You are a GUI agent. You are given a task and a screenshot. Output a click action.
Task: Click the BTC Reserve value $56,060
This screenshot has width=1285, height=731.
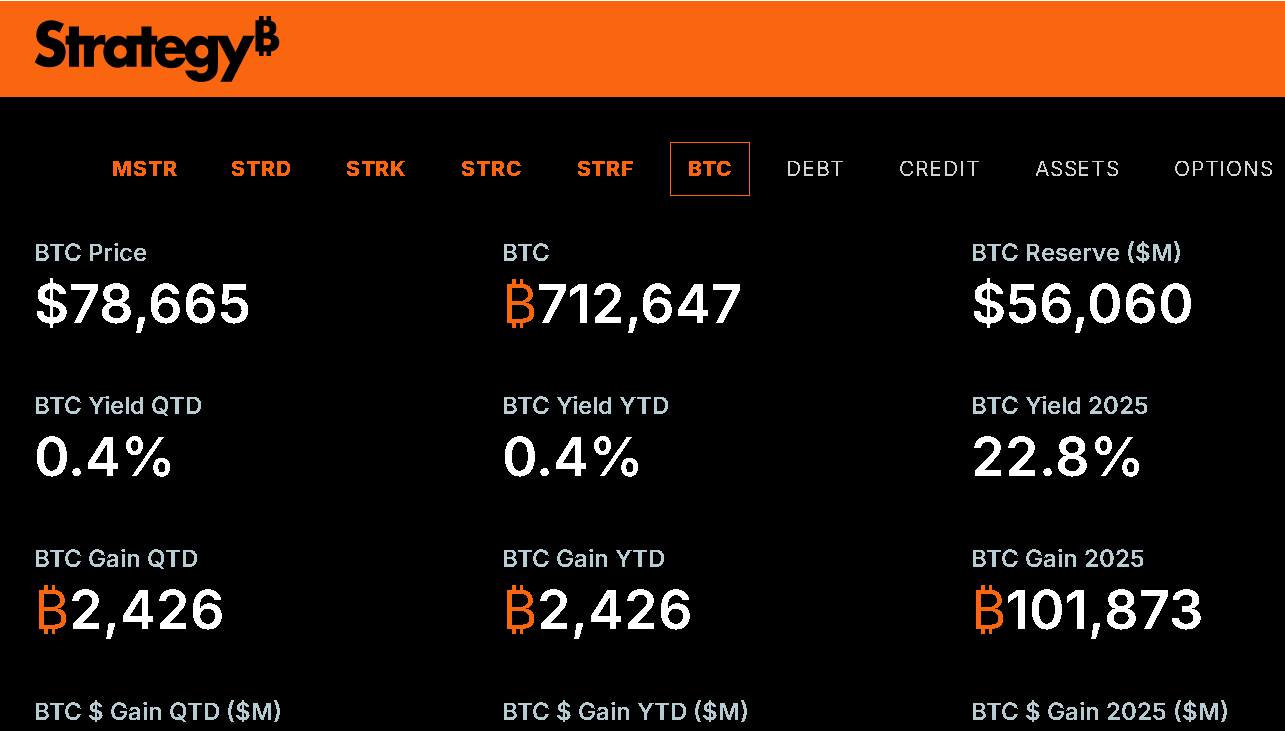(x=1082, y=304)
